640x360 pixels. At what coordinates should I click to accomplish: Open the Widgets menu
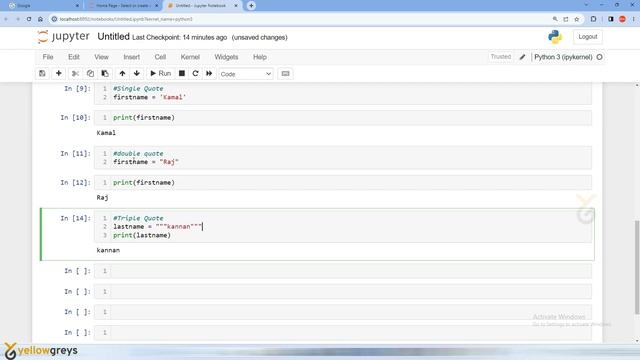pos(226,57)
